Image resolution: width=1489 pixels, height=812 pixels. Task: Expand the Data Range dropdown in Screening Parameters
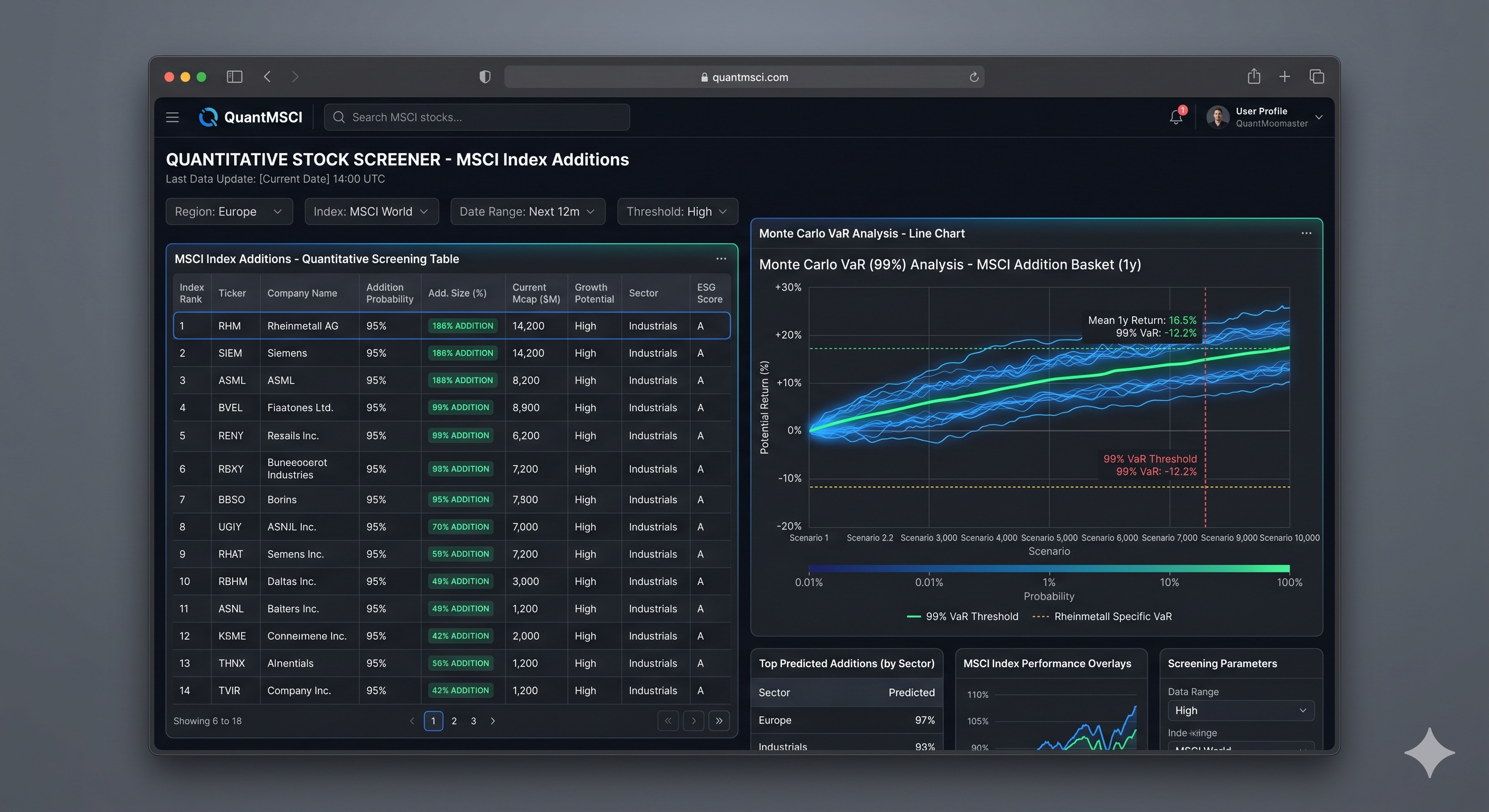coord(1240,710)
